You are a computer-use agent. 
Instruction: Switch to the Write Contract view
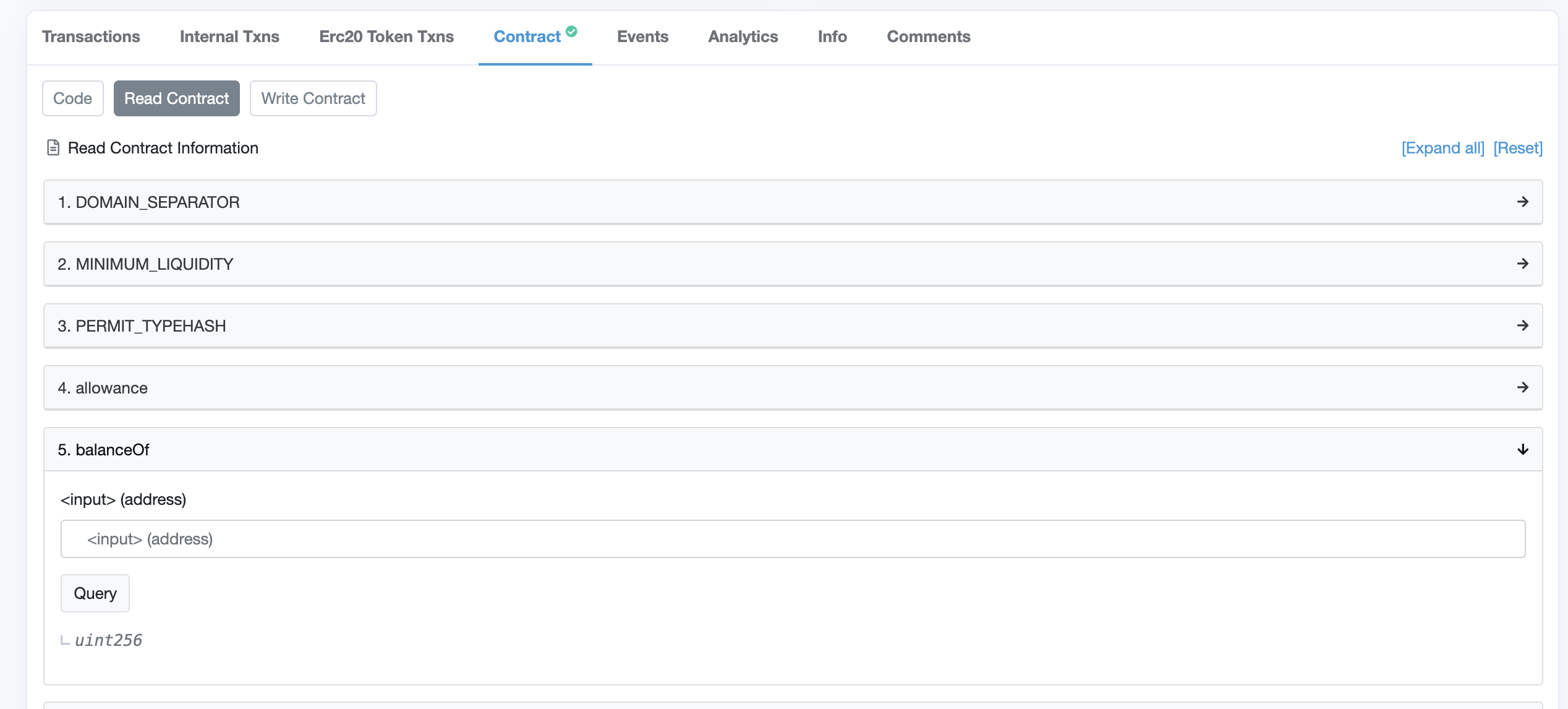(313, 98)
